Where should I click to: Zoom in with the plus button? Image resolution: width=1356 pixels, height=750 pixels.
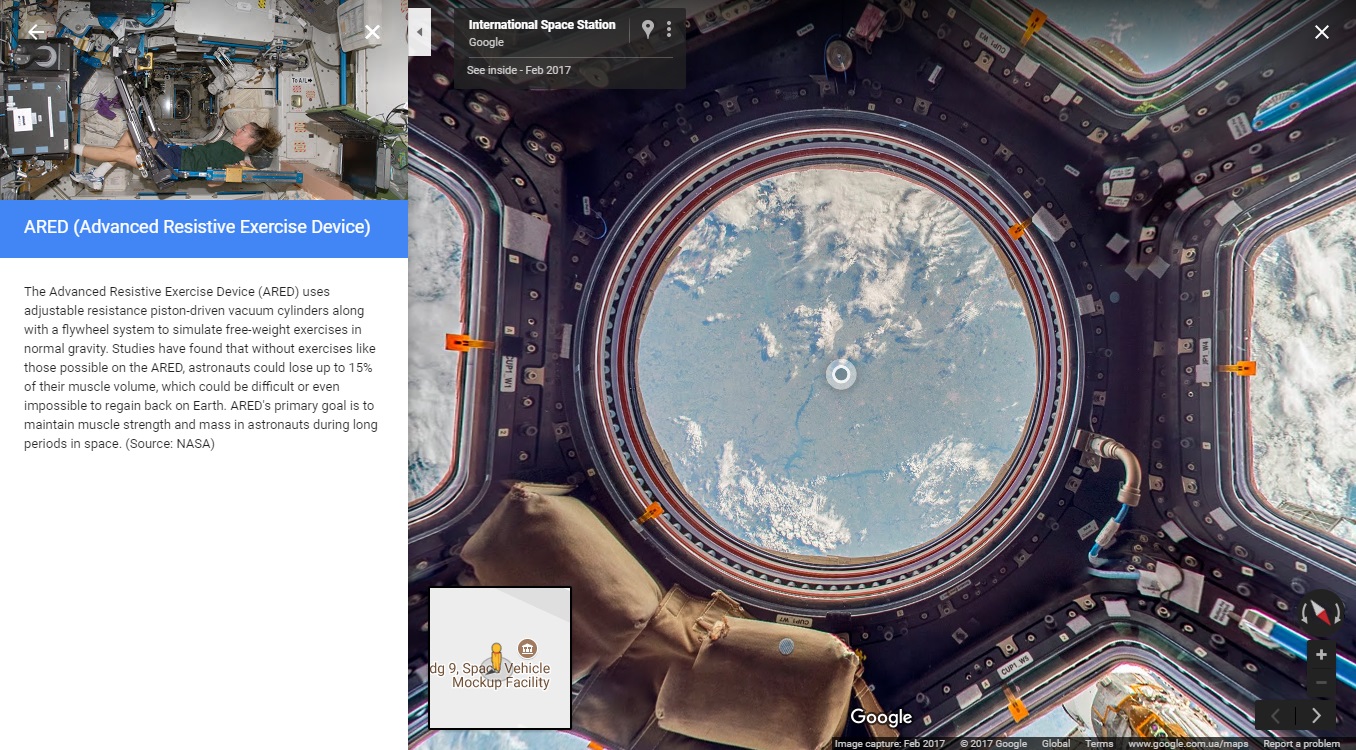(1321, 655)
